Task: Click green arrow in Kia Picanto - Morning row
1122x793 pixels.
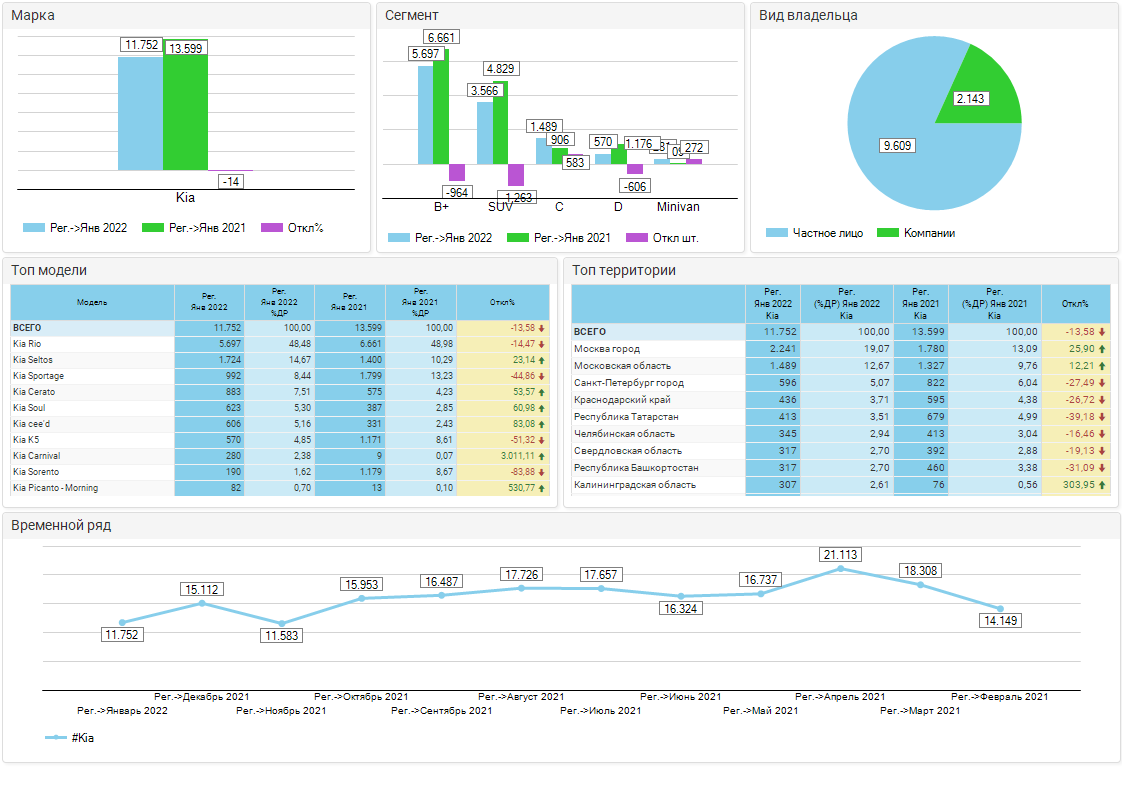Action: [541, 488]
